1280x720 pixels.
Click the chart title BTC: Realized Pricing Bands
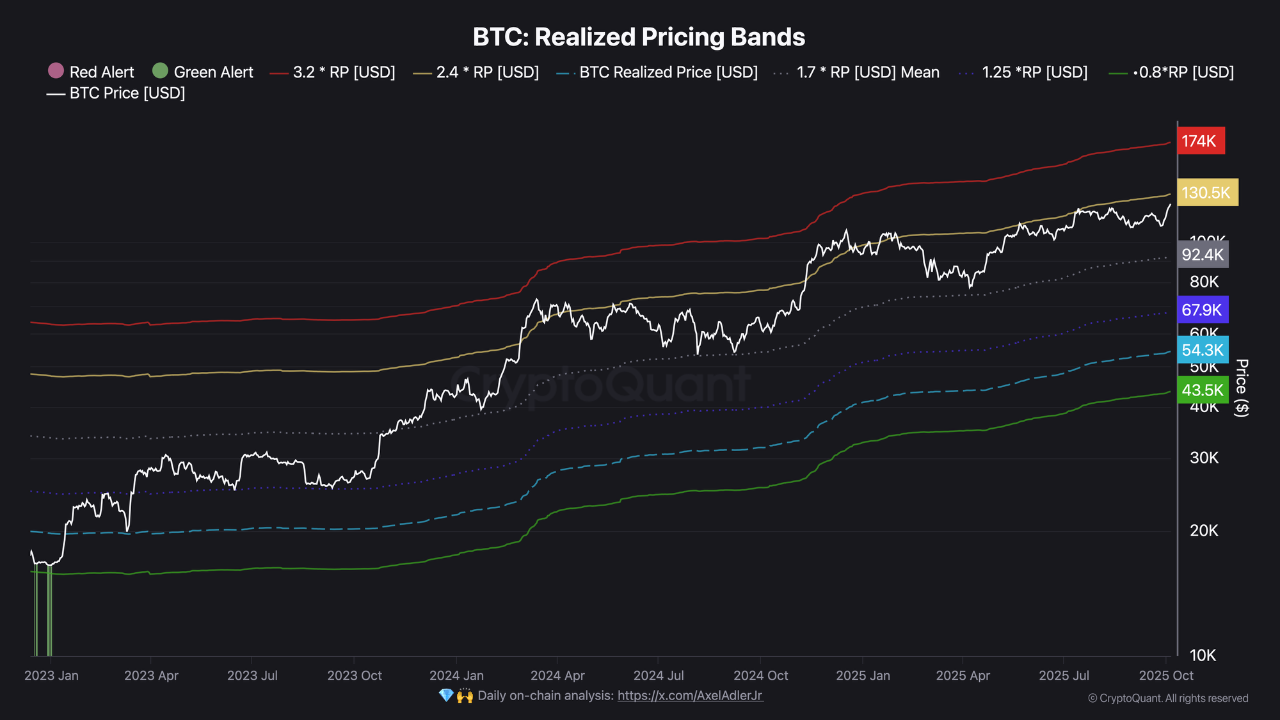tap(639, 37)
